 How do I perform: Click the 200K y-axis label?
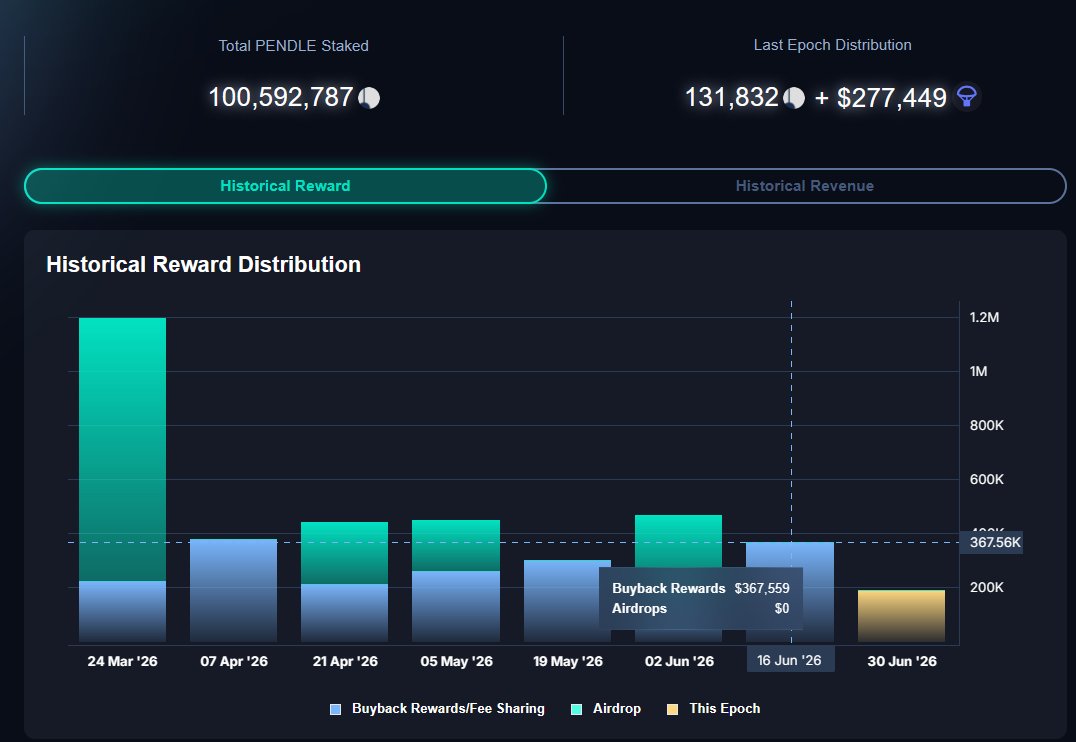tap(986, 588)
